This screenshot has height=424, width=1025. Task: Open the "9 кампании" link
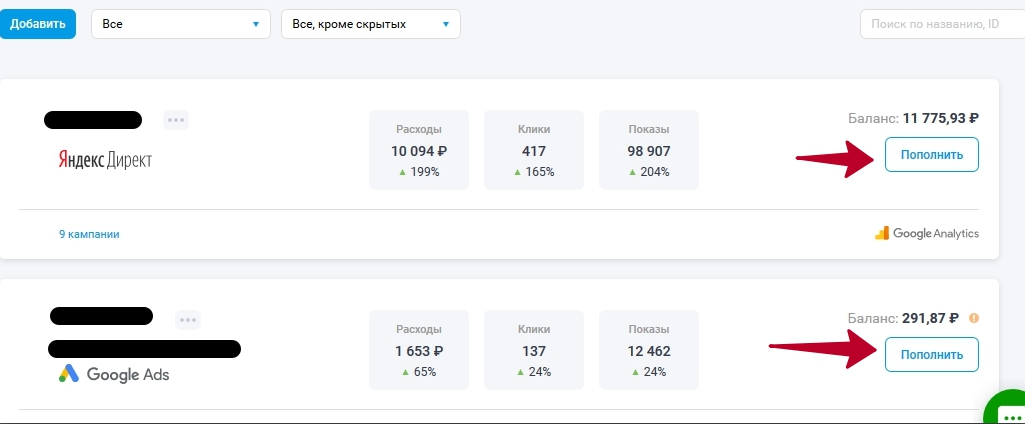pyautogui.click(x=90, y=234)
